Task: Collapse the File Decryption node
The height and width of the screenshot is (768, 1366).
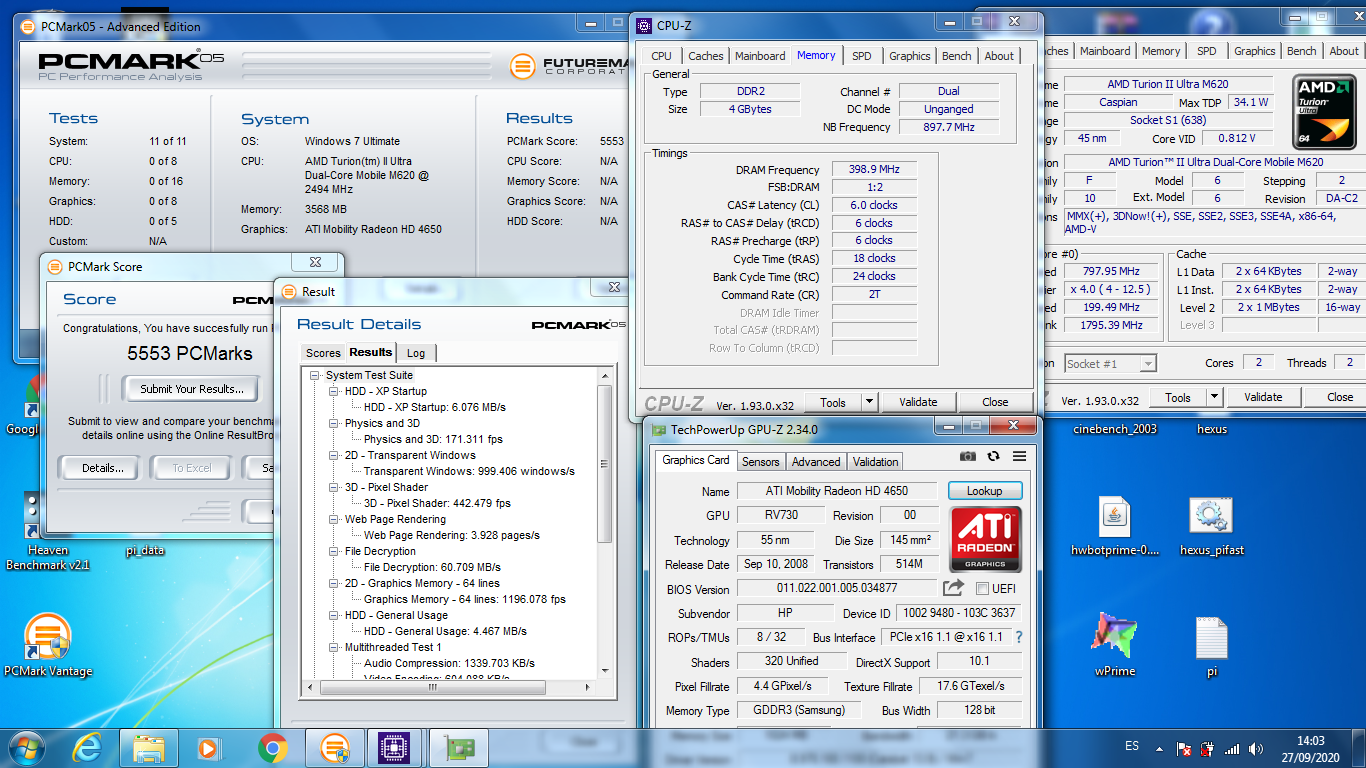Action: (x=335, y=551)
